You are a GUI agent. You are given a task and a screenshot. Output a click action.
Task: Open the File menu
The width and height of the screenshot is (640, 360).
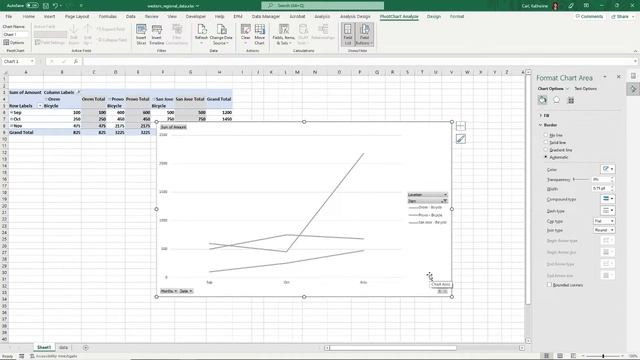click(9, 16)
